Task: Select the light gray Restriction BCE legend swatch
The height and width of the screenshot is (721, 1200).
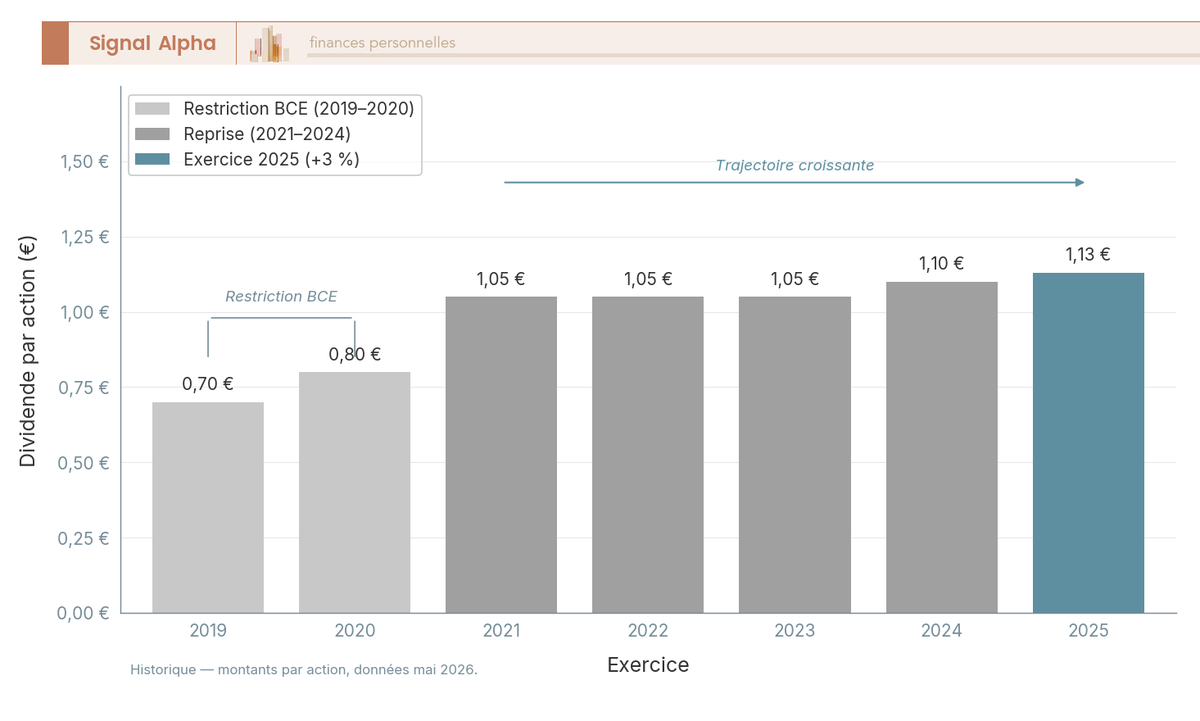Action: click(x=153, y=108)
